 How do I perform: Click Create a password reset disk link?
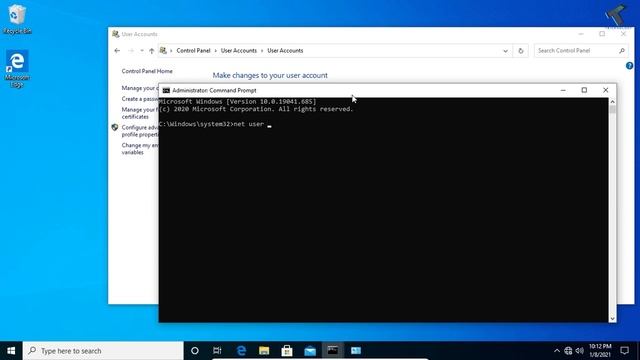tap(140, 99)
